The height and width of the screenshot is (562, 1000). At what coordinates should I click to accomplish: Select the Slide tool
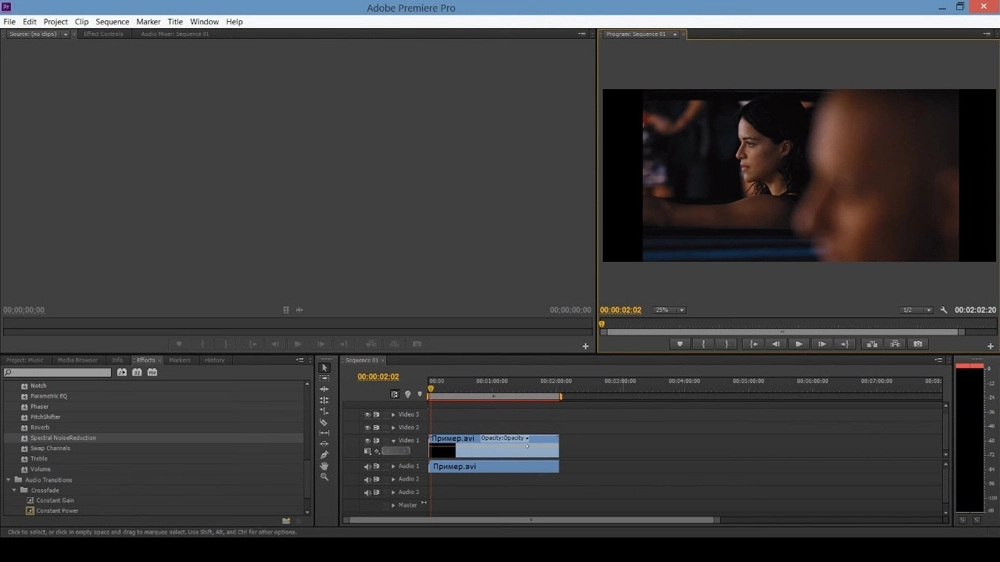(x=324, y=443)
